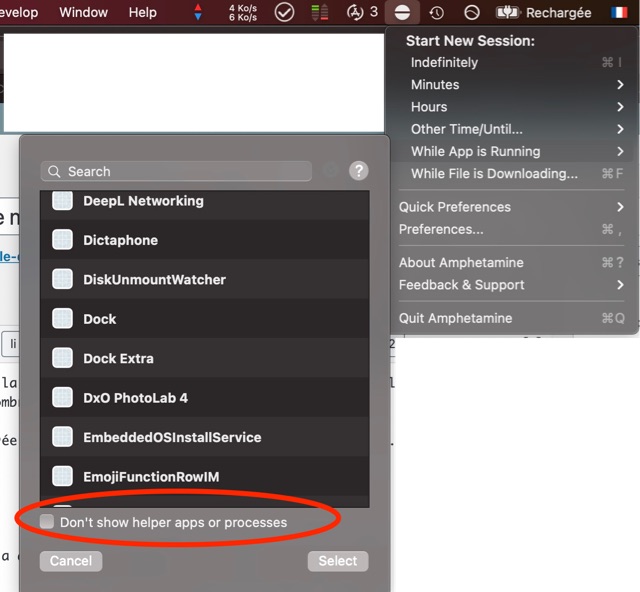The height and width of the screenshot is (592, 640).
Task: Click the Time Machine clock icon
Action: coord(437,13)
